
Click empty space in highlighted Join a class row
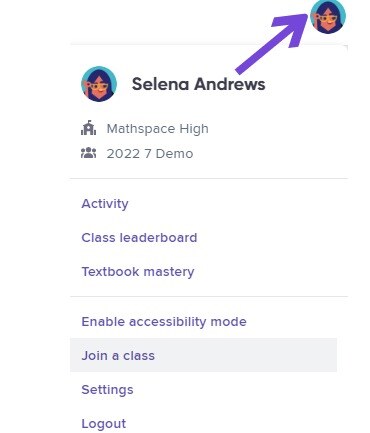pos(247,355)
